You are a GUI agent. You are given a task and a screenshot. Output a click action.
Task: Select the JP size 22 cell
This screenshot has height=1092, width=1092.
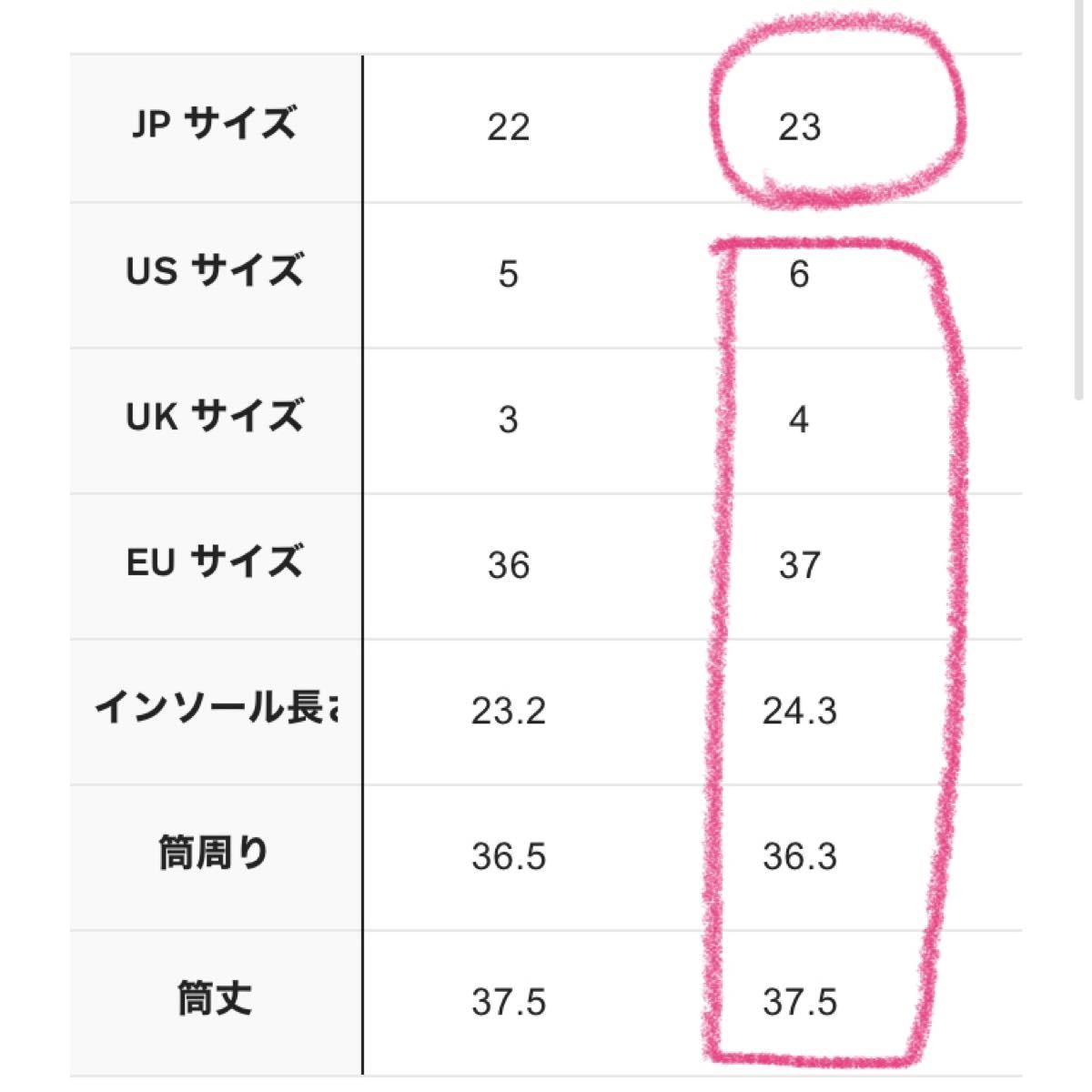[508, 127]
